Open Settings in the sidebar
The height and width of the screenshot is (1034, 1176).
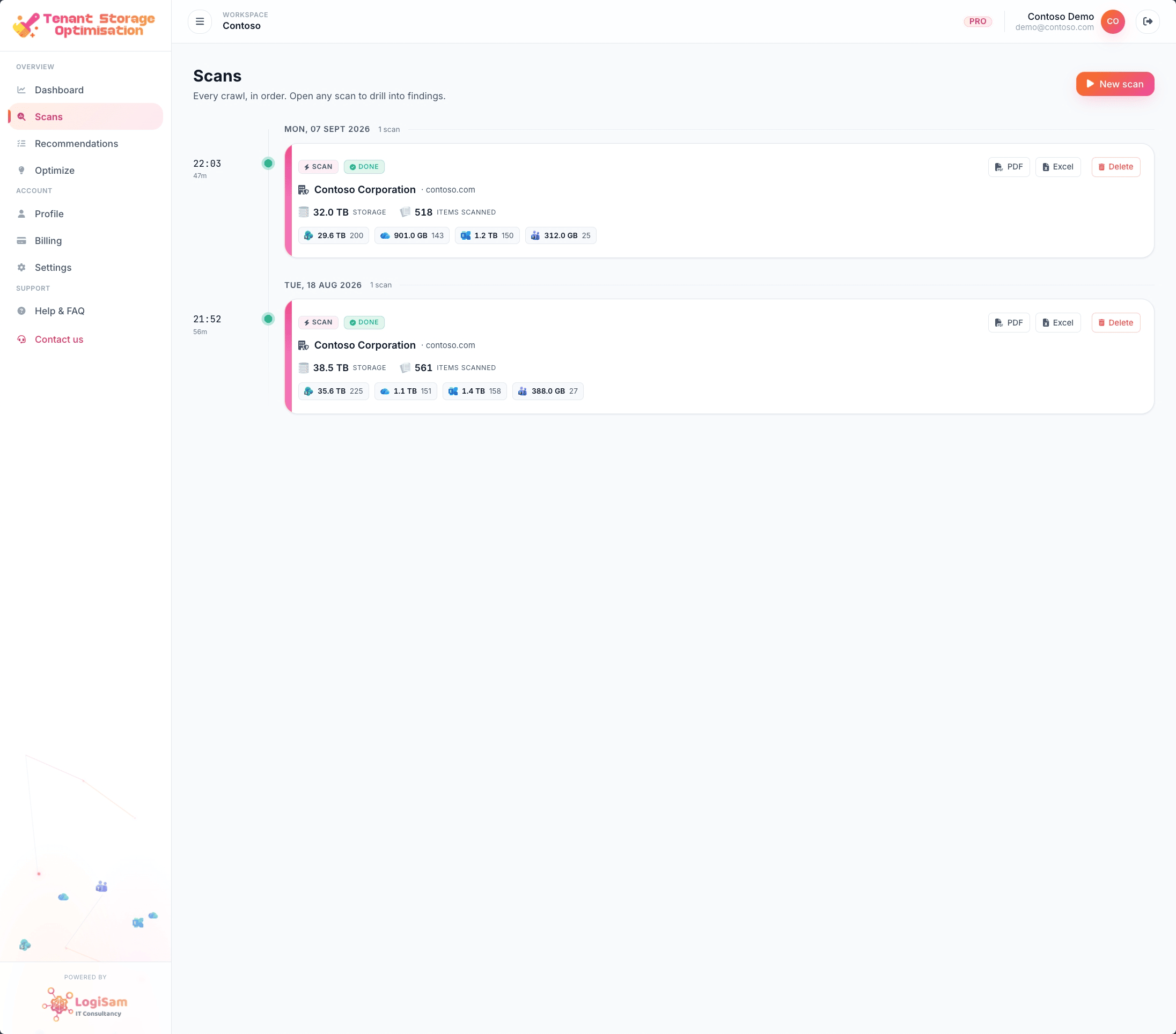pos(85,268)
